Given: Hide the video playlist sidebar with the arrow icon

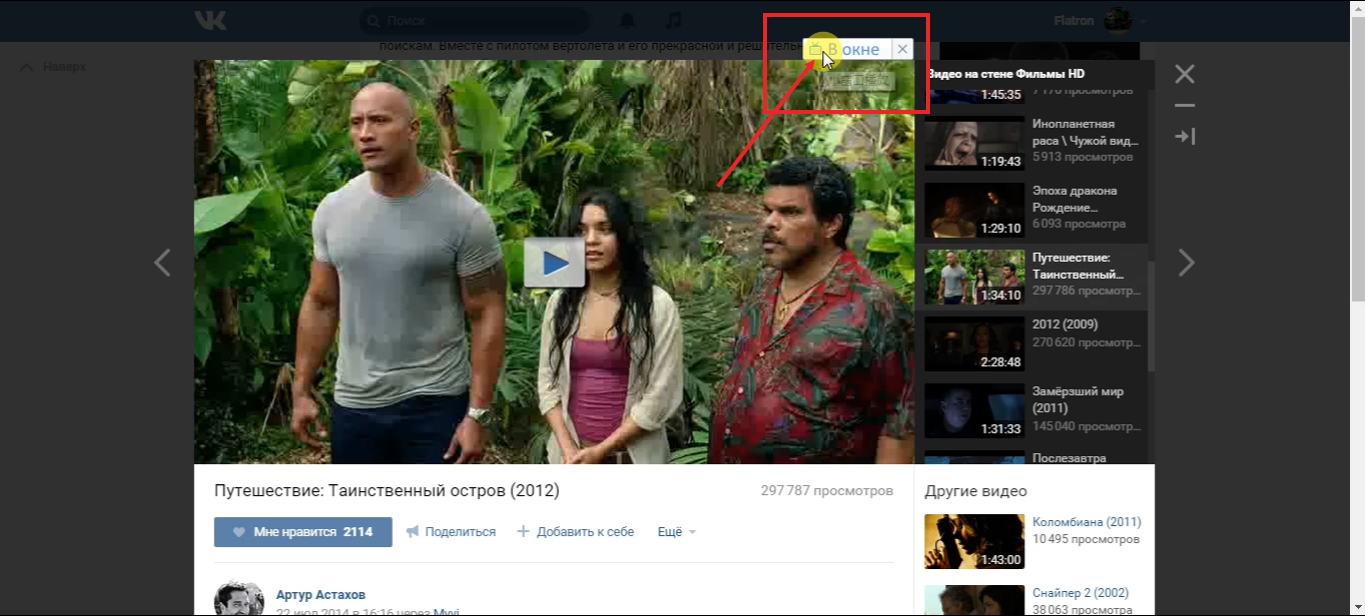Looking at the screenshot, I should click(x=1185, y=136).
